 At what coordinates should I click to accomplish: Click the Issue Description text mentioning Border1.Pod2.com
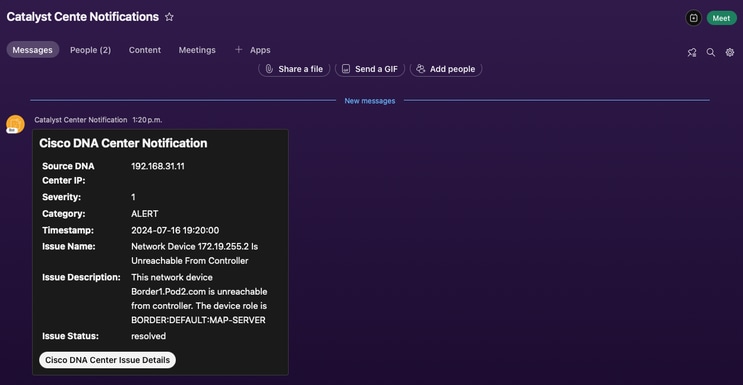[x=199, y=299]
